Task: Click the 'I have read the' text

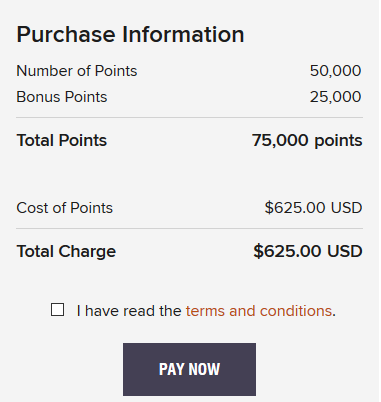Action: pyautogui.click(x=129, y=311)
